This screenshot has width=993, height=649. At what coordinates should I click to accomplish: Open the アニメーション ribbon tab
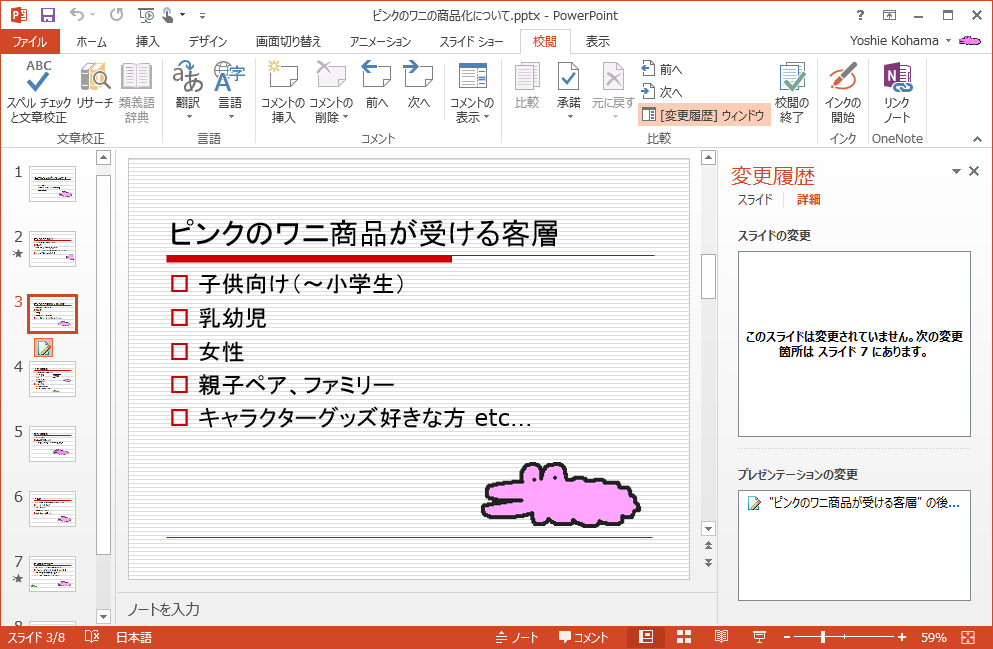pyautogui.click(x=380, y=42)
